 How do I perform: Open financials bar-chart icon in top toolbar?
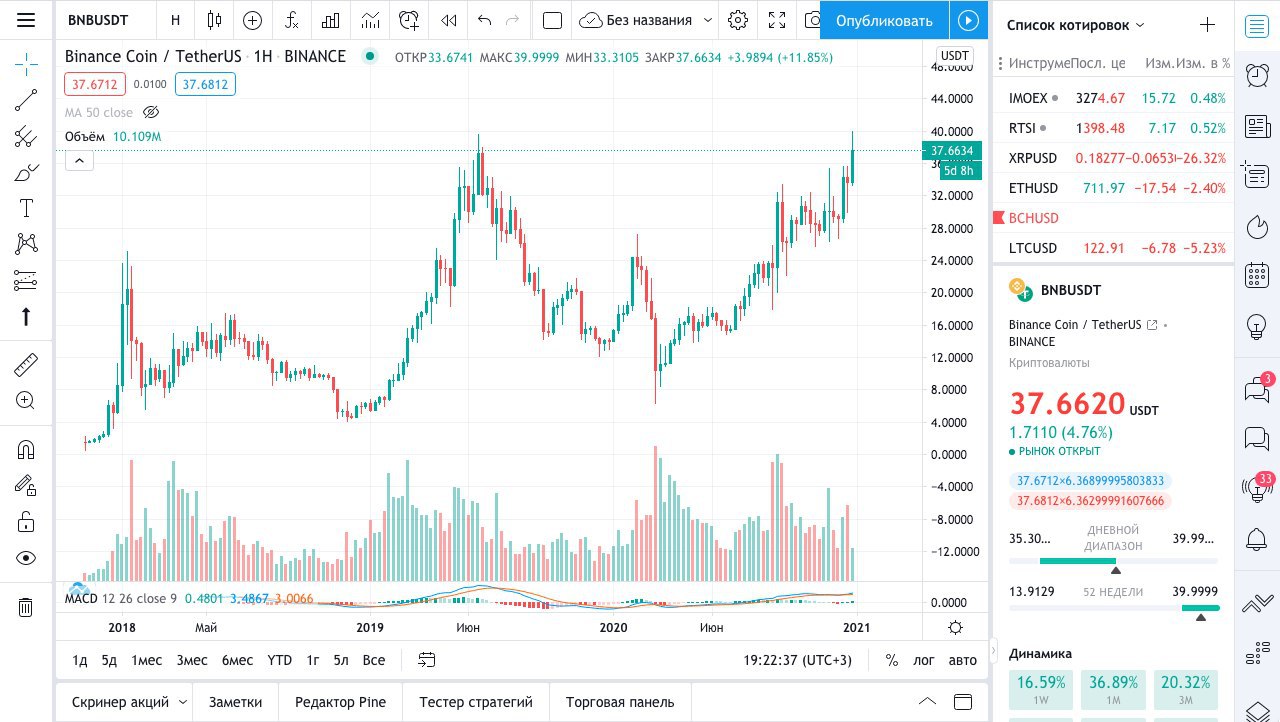click(331, 20)
